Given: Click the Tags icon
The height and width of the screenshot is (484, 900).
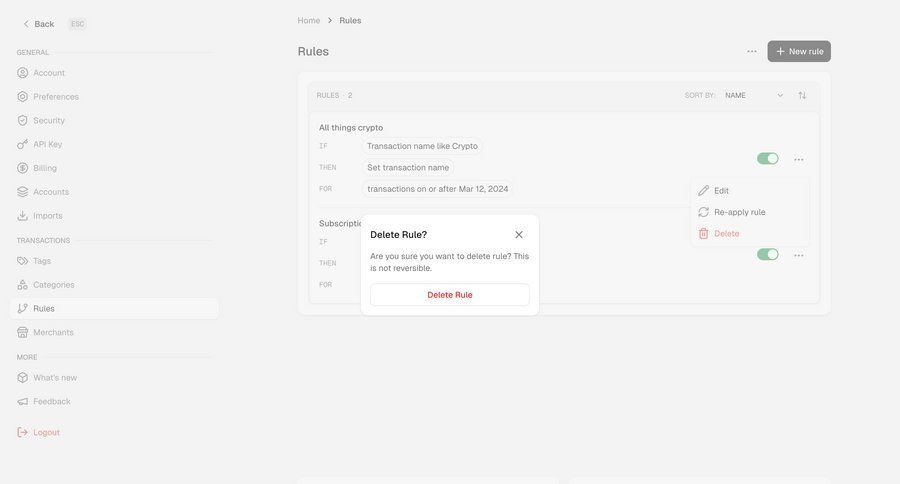Looking at the screenshot, I should point(22,261).
